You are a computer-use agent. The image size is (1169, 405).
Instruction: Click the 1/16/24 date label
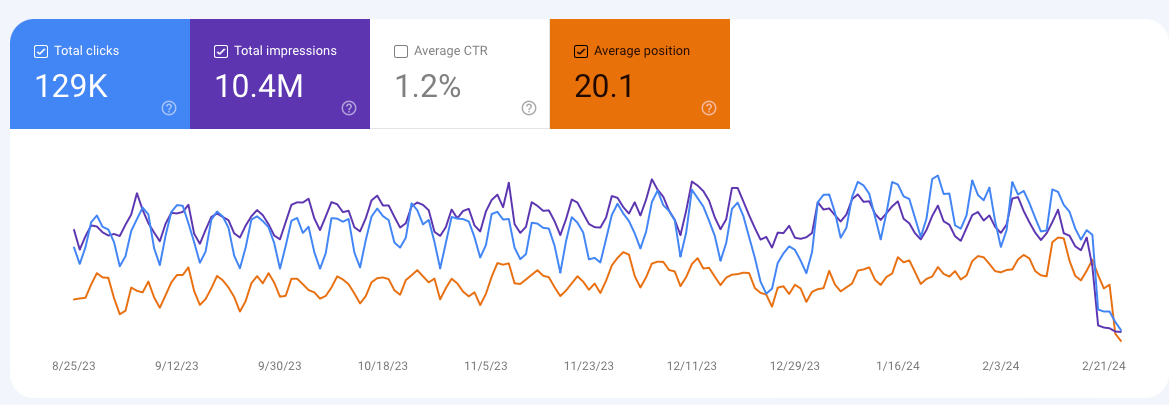(896, 366)
